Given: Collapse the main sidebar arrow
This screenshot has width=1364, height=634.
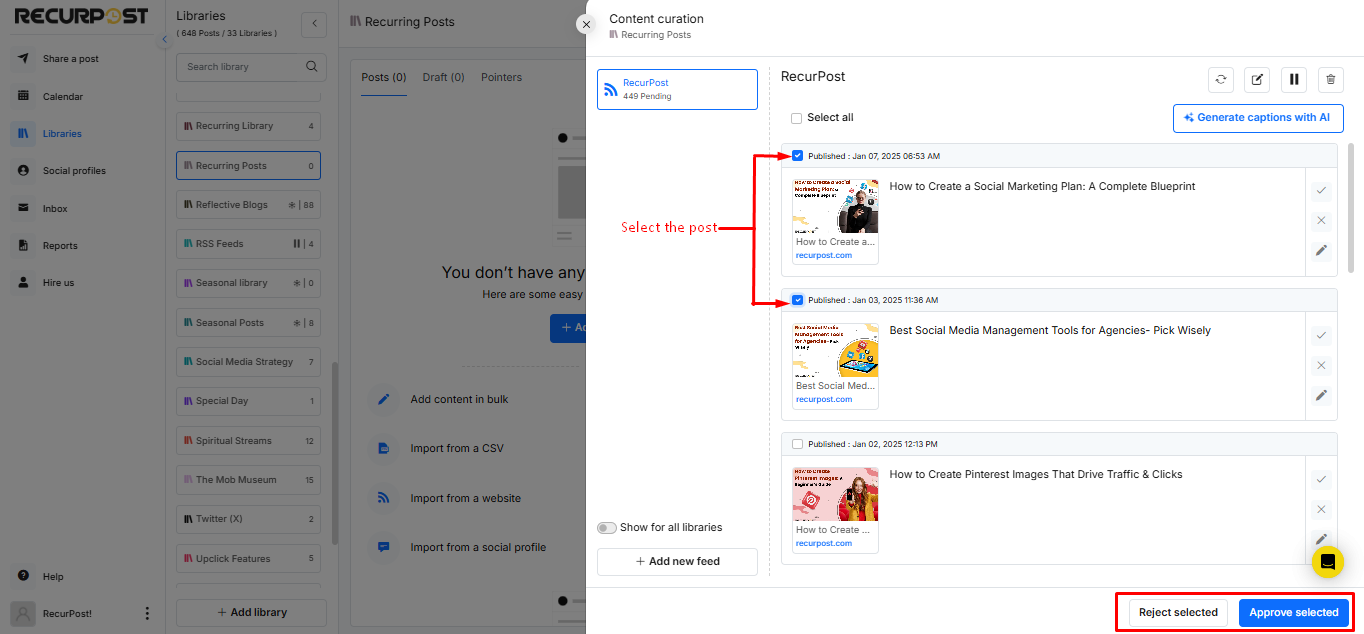Looking at the screenshot, I should pos(164,39).
